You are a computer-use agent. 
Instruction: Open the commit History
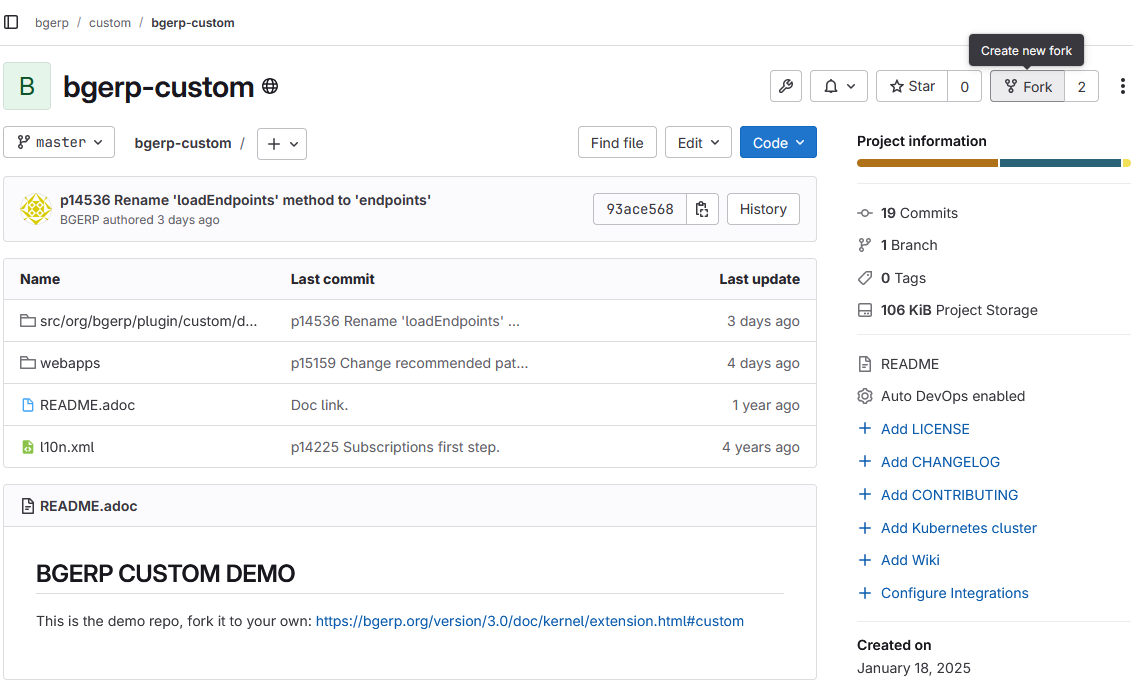click(763, 209)
